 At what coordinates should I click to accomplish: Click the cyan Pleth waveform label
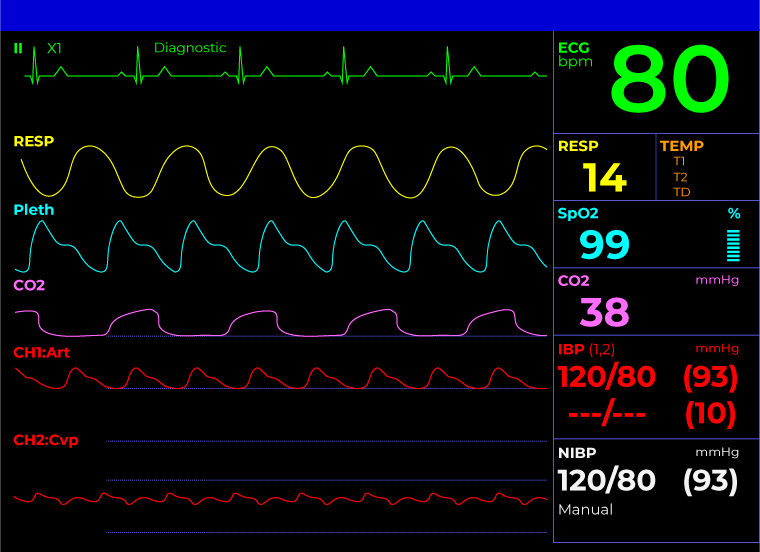click(x=34, y=210)
